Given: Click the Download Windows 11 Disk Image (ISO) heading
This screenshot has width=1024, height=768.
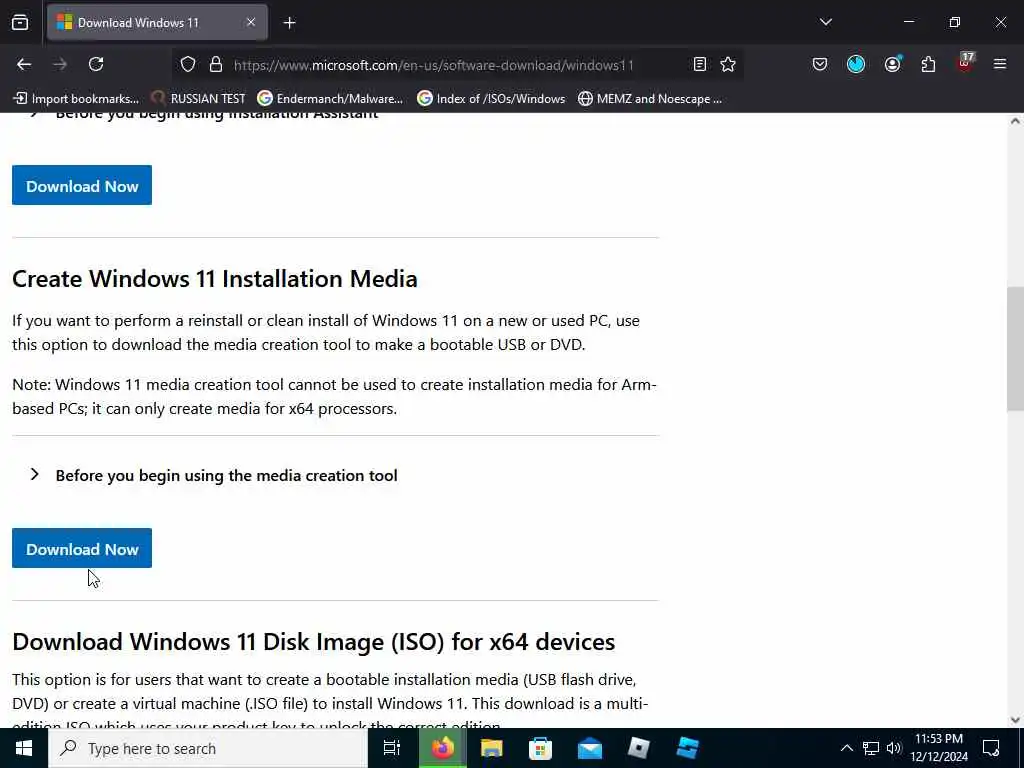Looking at the screenshot, I should (313, 642).
